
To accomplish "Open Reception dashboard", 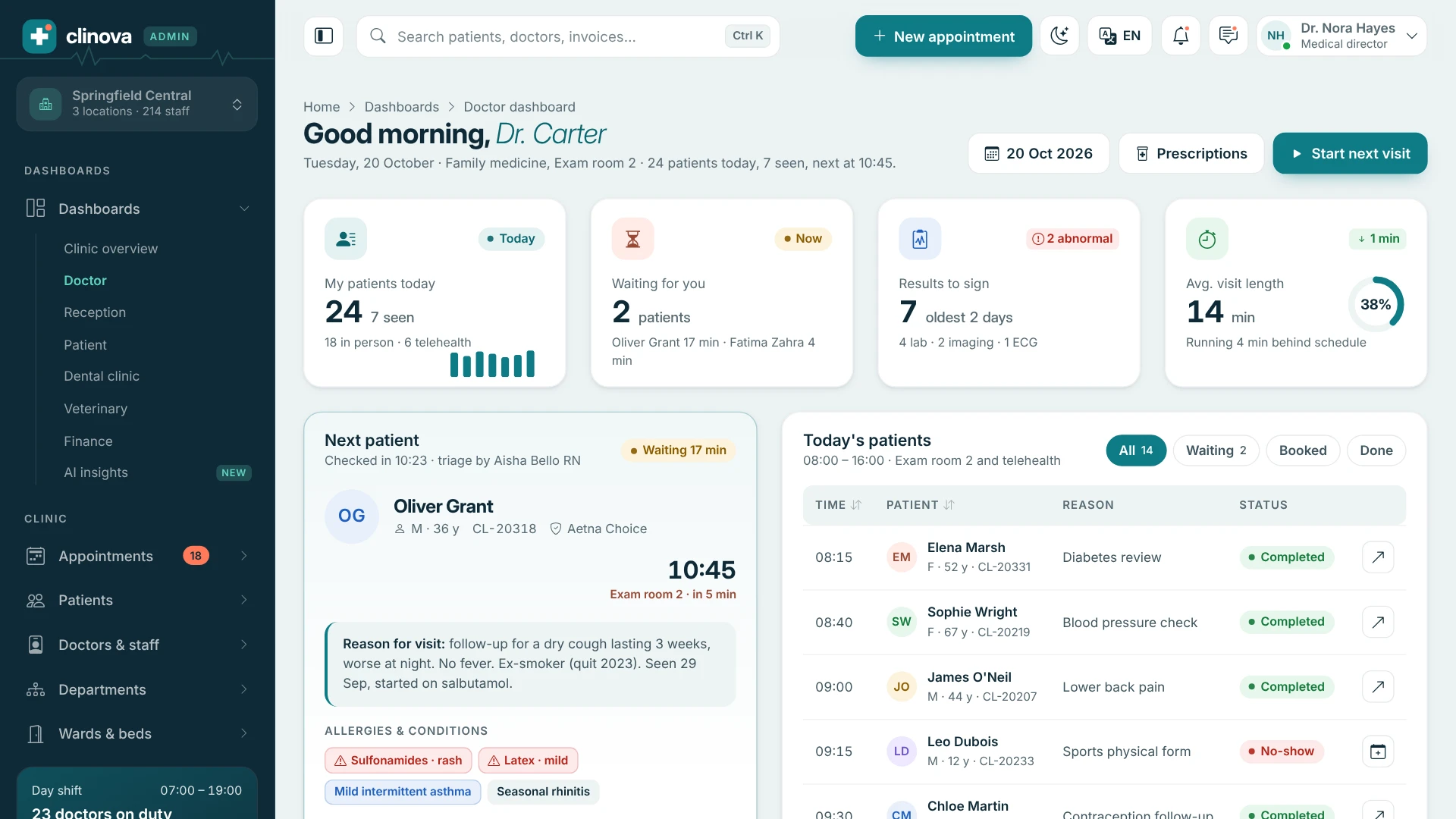I will [x=95, y=312].
